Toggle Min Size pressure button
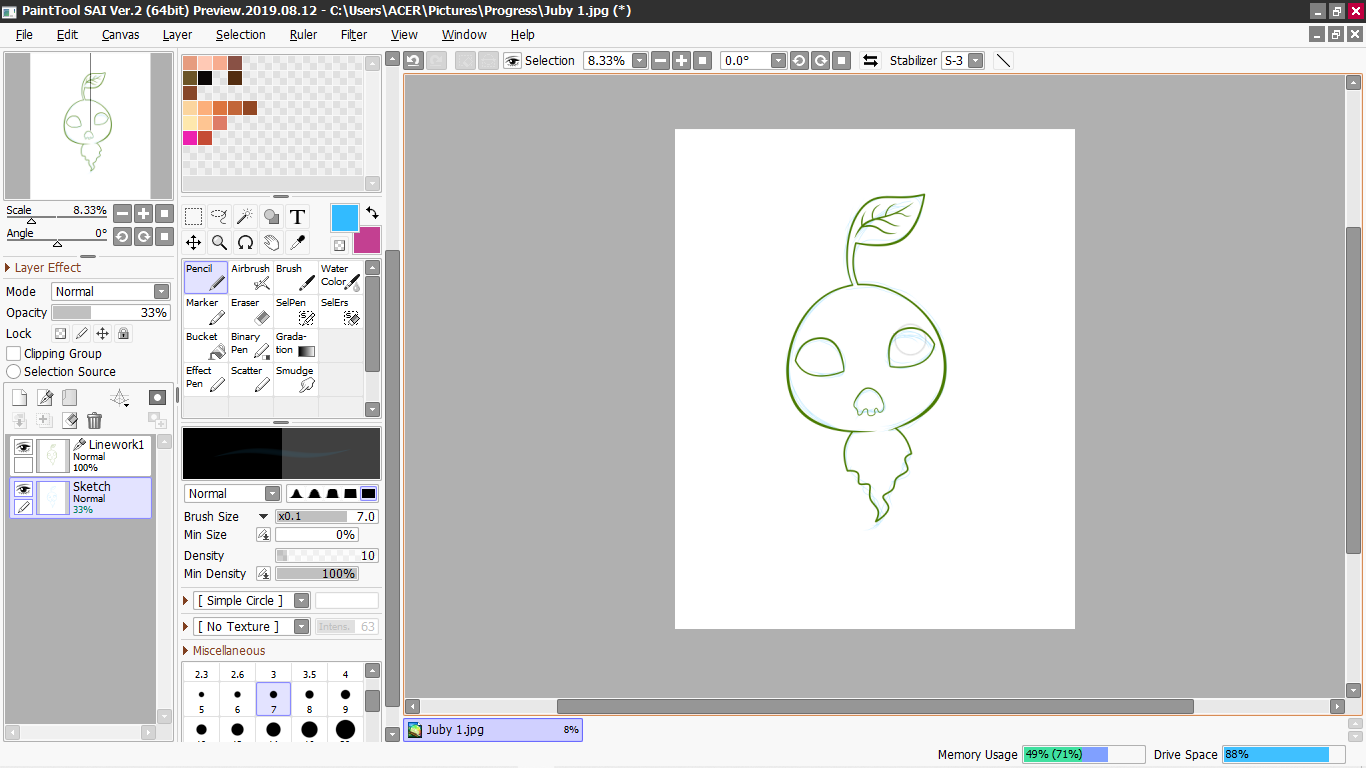 pyautogui.click(x=263, y=535)
